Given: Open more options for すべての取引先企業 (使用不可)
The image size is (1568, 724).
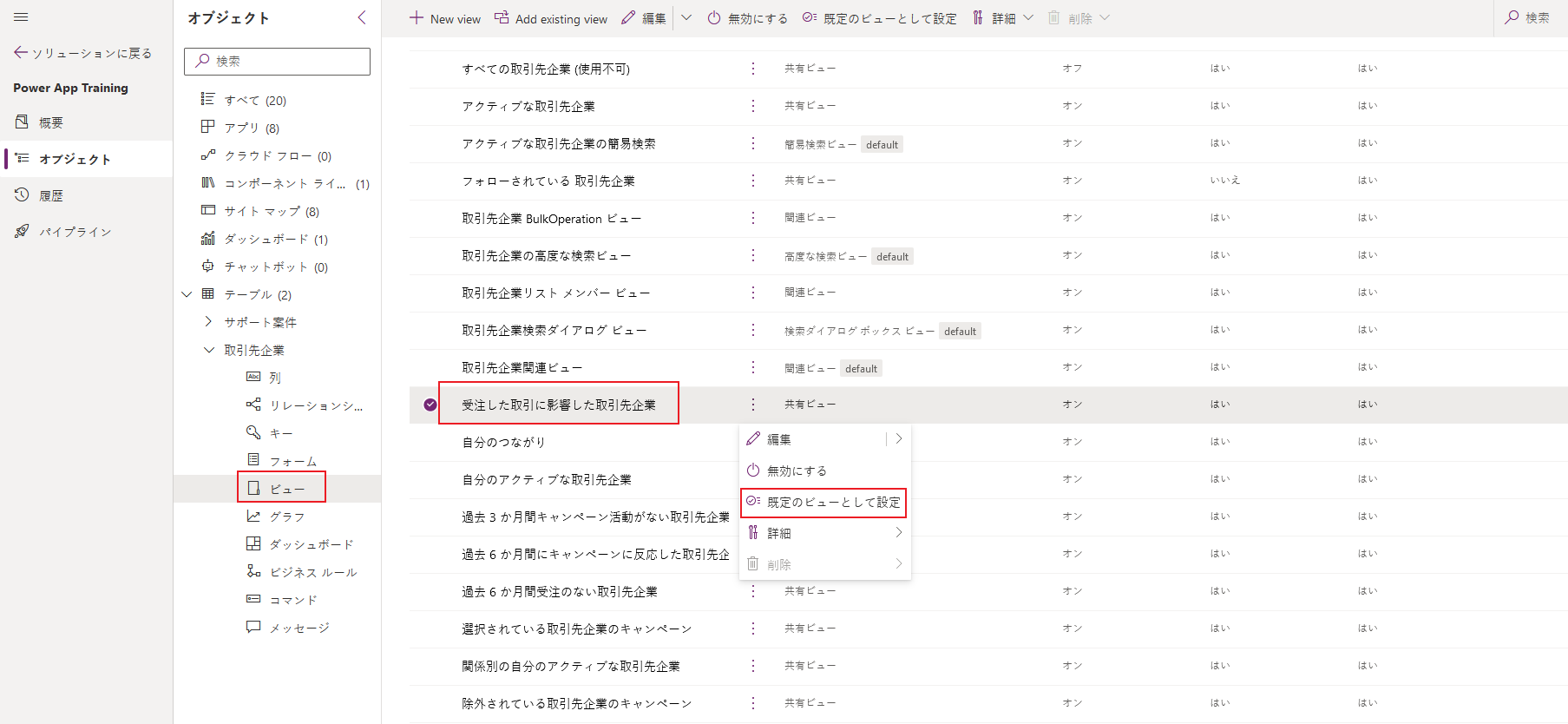Looking at the screenshot, I should [x=752, y=69].
